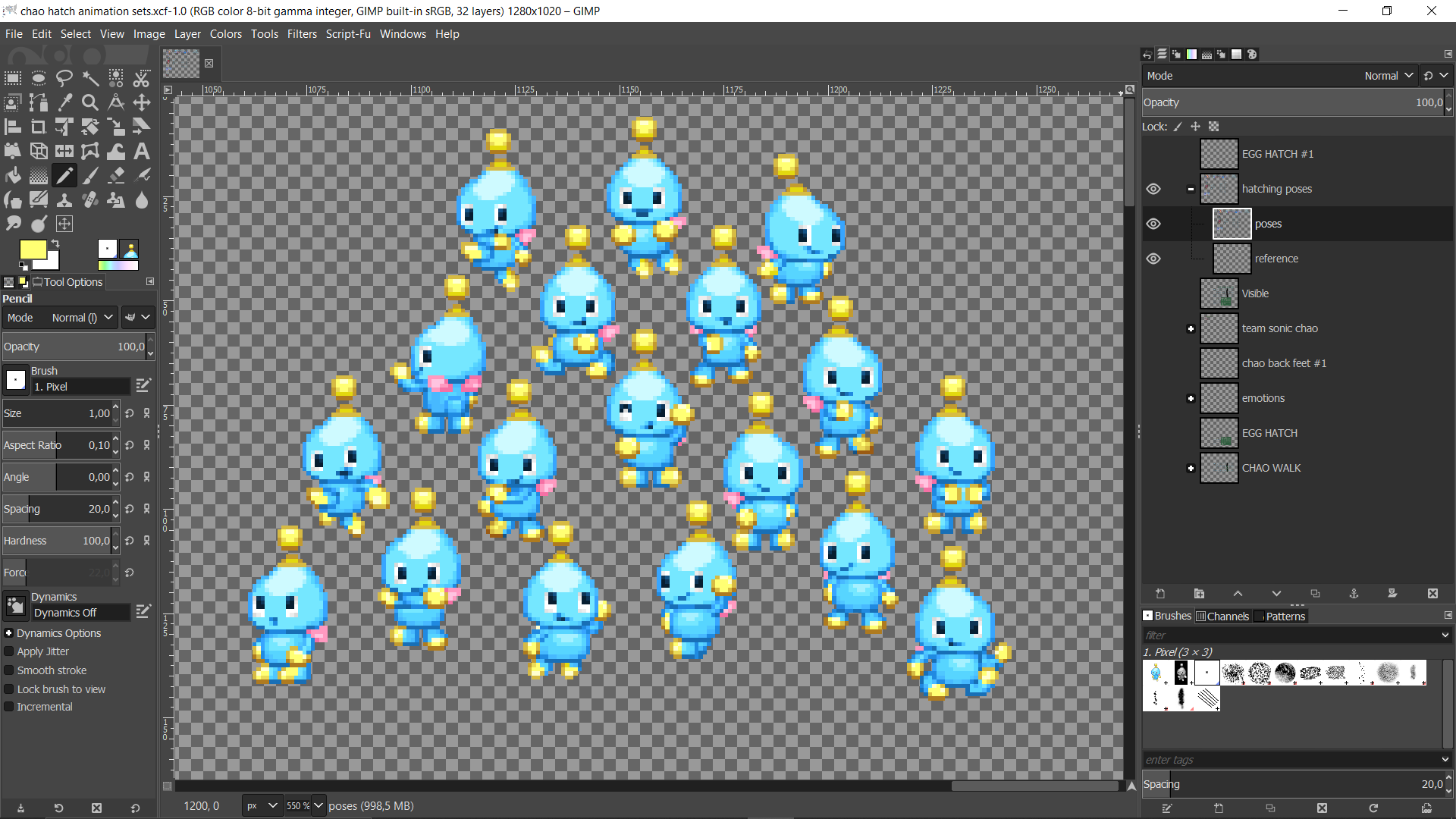Screen dimensions: 1456x819
Task: Enable the Incremental checkbox
Action: 9,707
